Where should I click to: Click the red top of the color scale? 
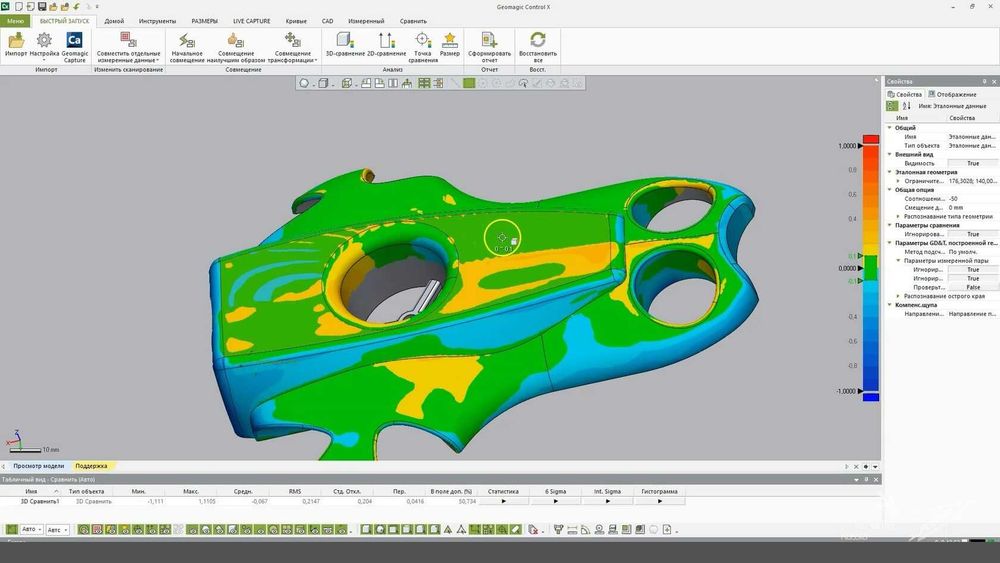[871, 139]
